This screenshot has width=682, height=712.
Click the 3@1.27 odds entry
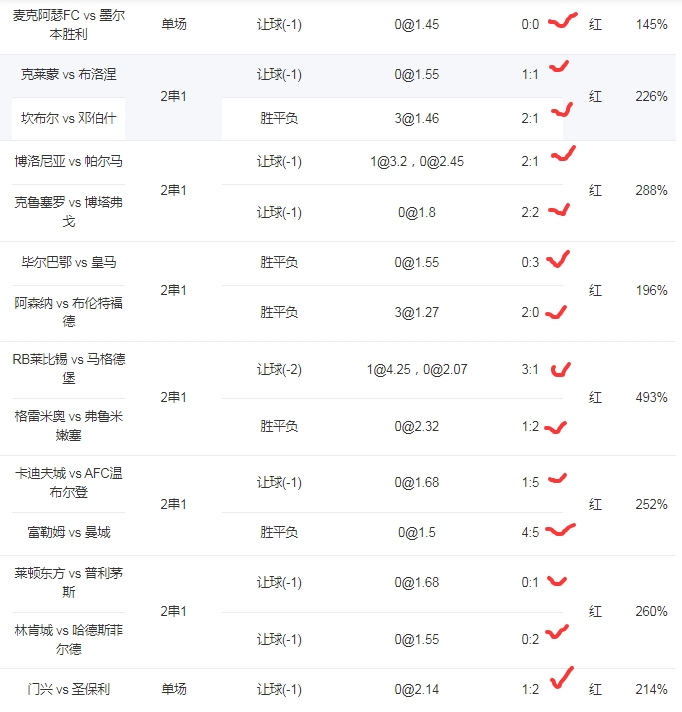click(x=417, y=313)
